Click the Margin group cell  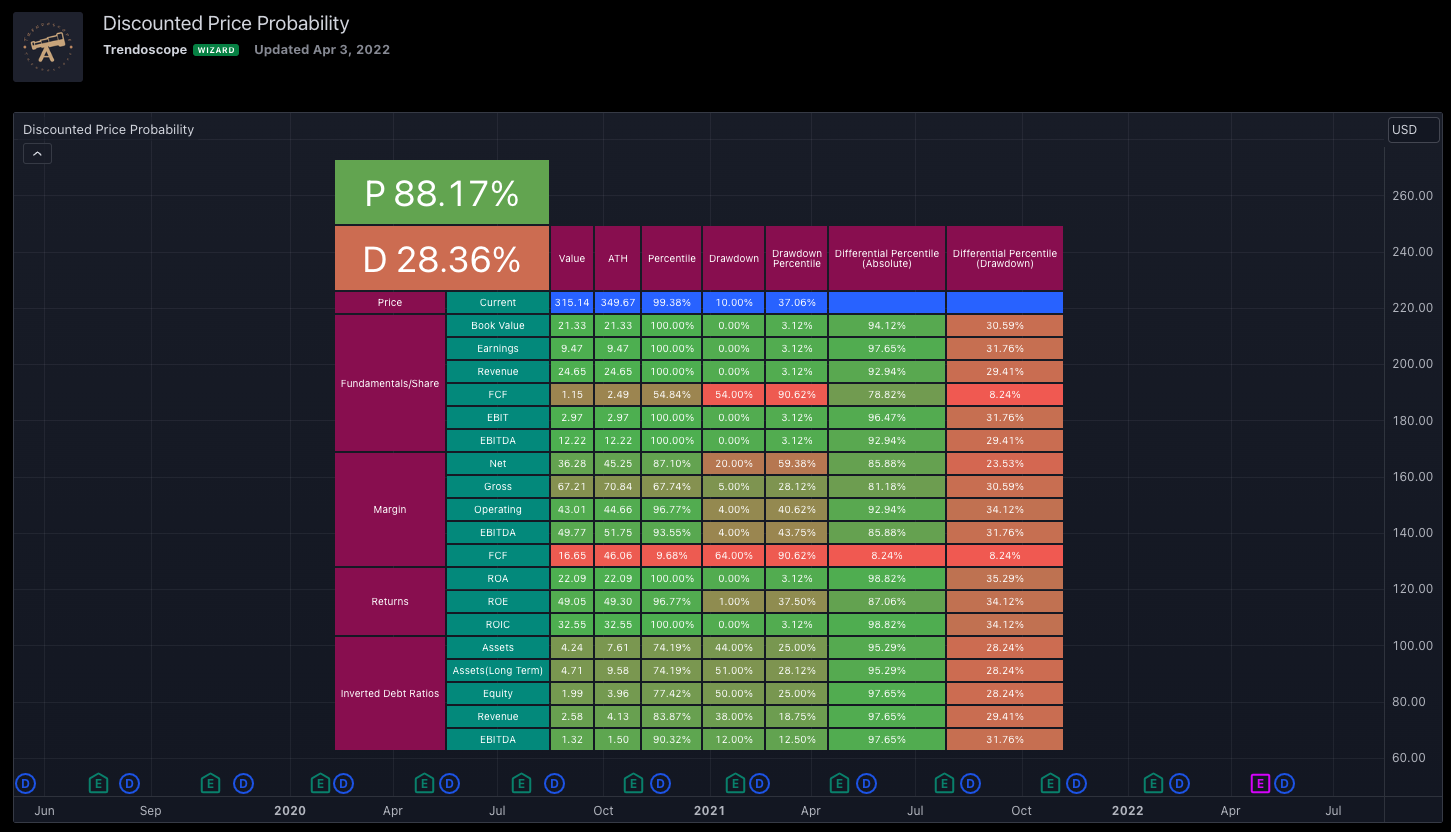coord(390,509)
